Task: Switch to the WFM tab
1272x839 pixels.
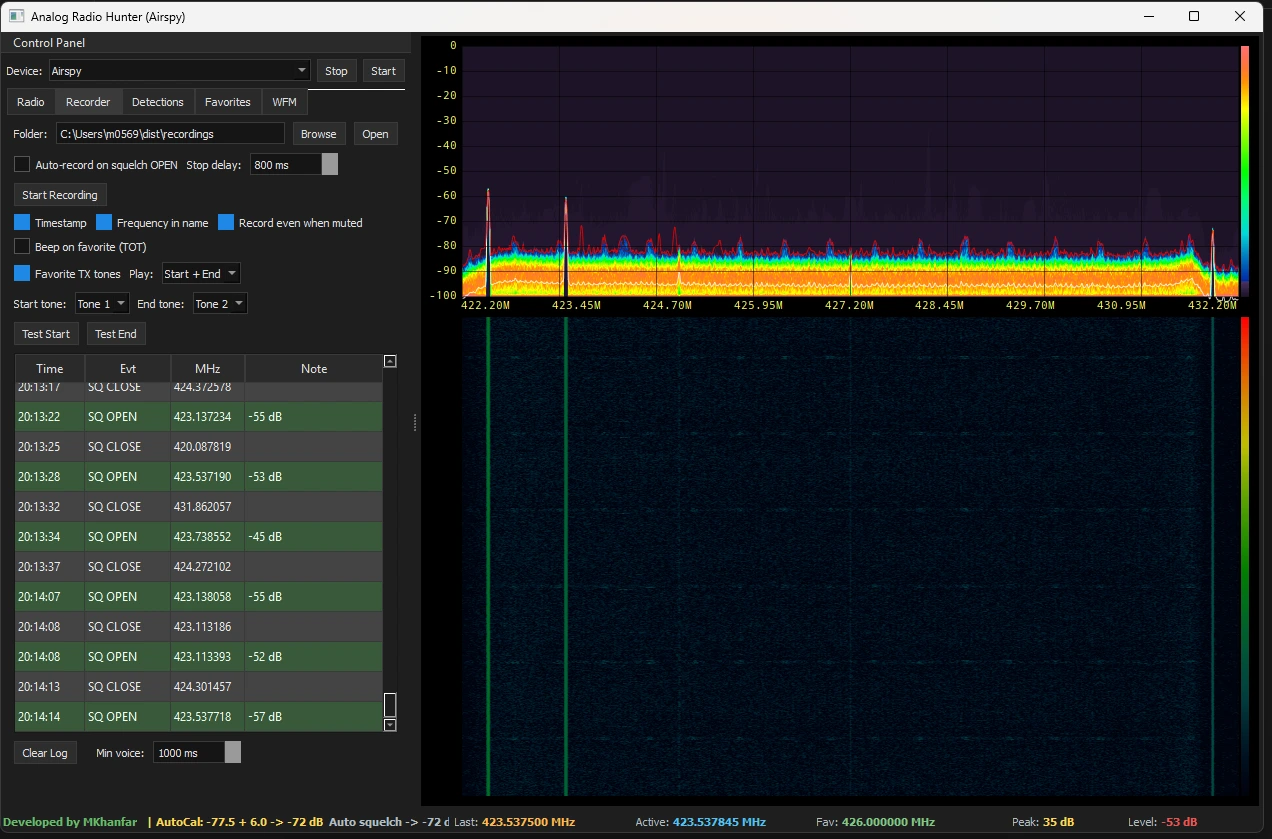Action: coord(284,101)
